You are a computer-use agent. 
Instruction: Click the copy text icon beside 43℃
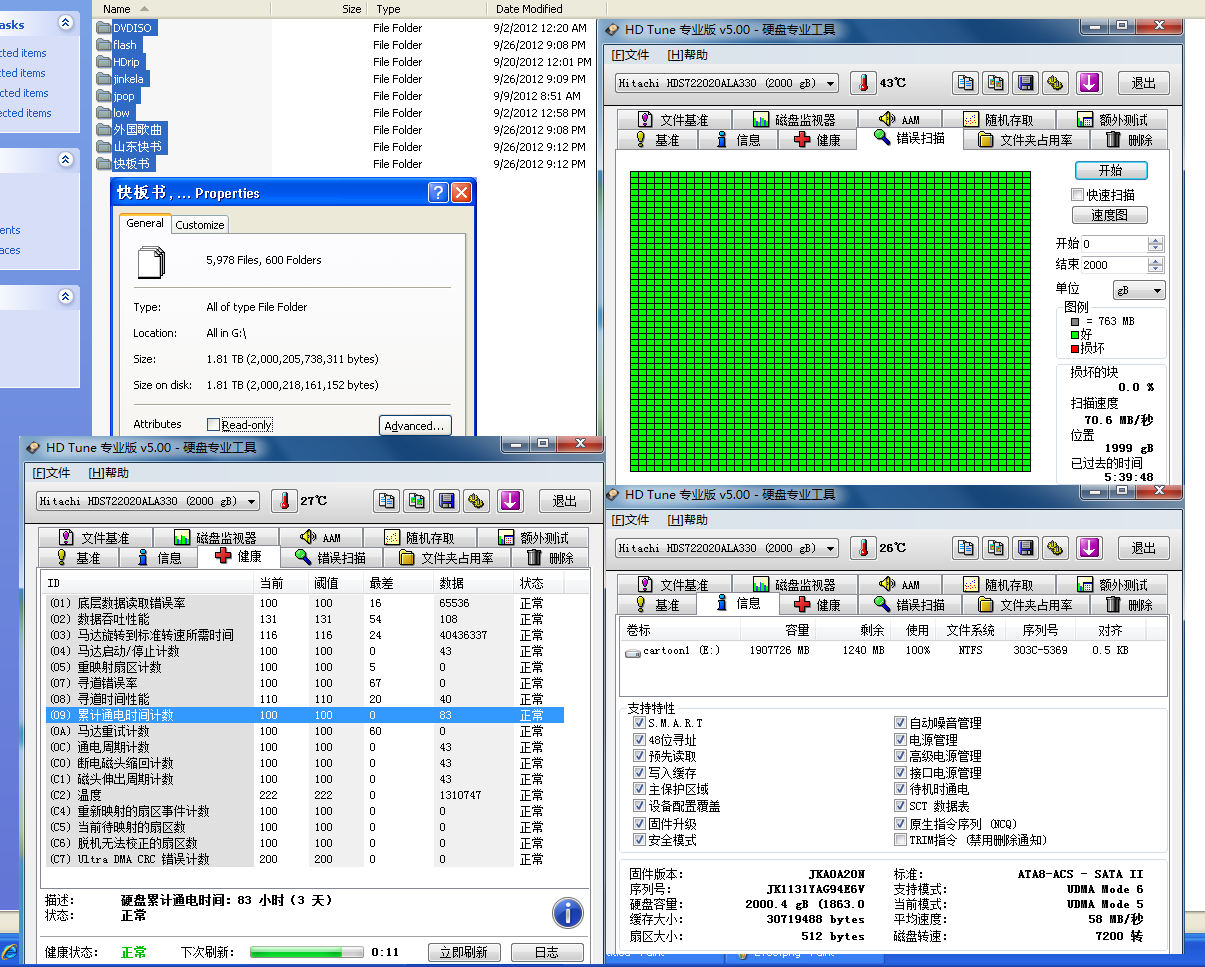coord(965,83)
